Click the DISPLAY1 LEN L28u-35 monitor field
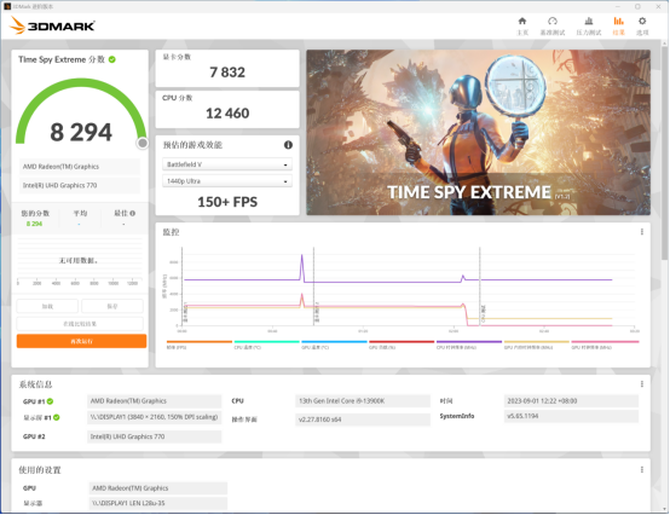The width and height of the screenshot is (670, 515). coord(159,503)
